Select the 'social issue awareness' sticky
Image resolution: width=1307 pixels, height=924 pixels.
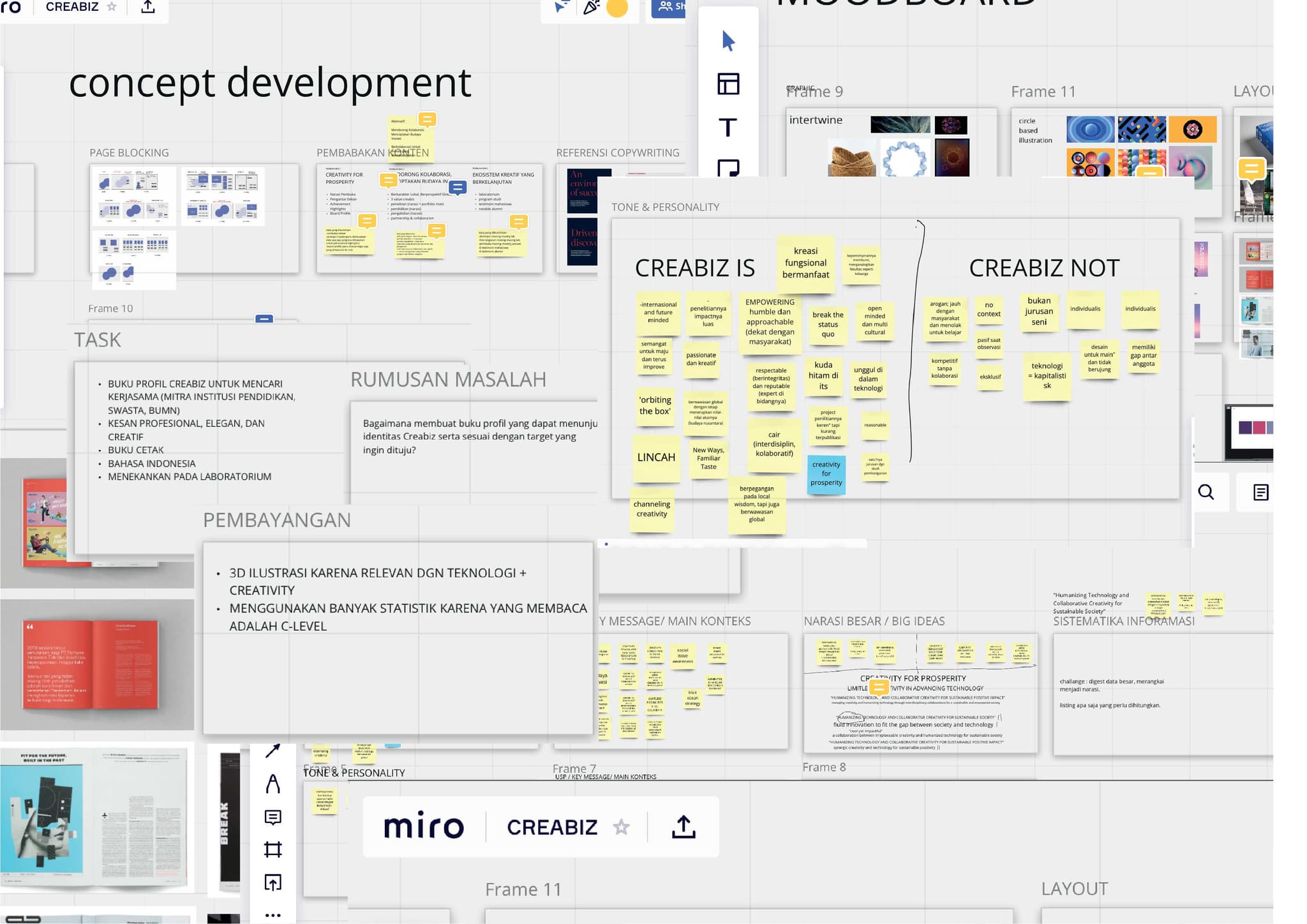pyautogui.click(x=682, y=656)
